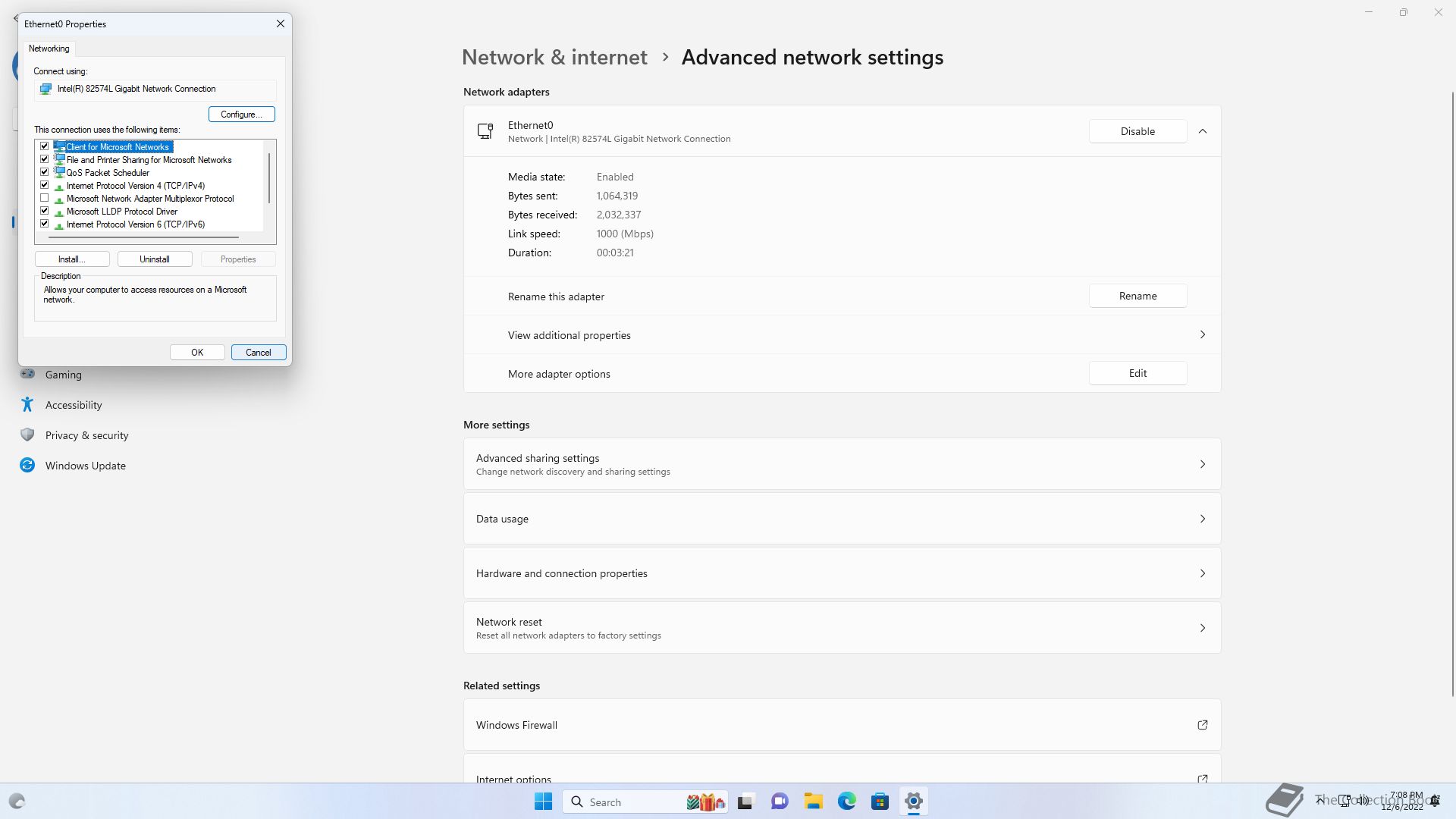Screen dimensions: 1456x819
Task: Select Privacy & security in sidebar
Action: point(87,435)
